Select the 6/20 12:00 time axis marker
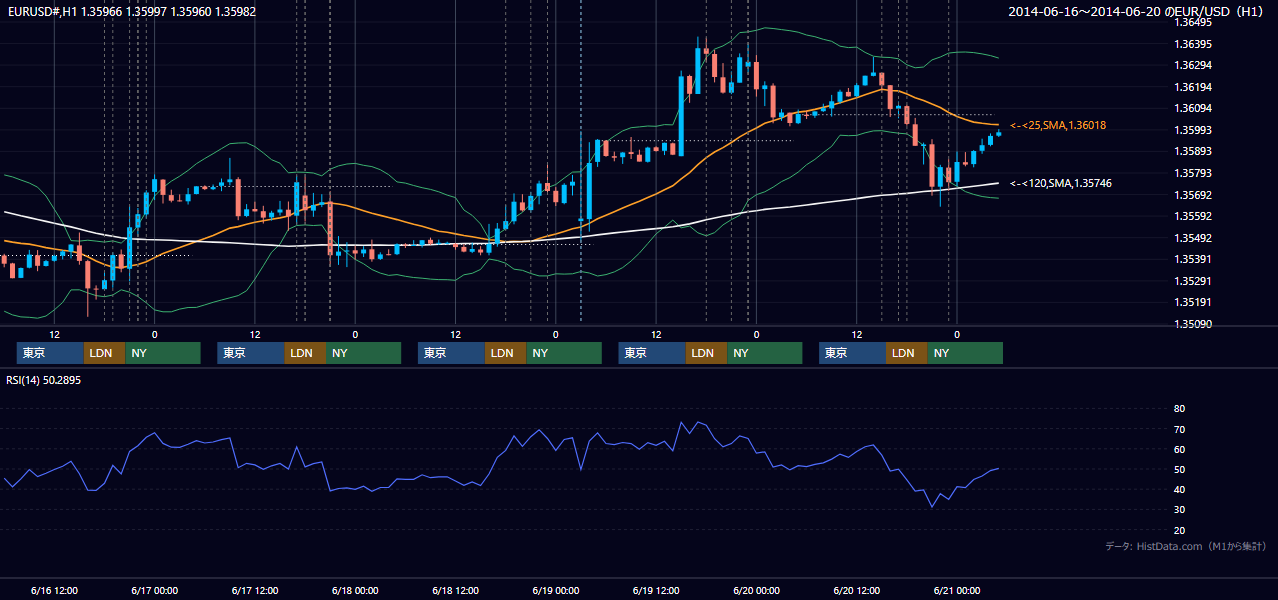Viewport: 1278px width, 600px height. pos(857,591)
